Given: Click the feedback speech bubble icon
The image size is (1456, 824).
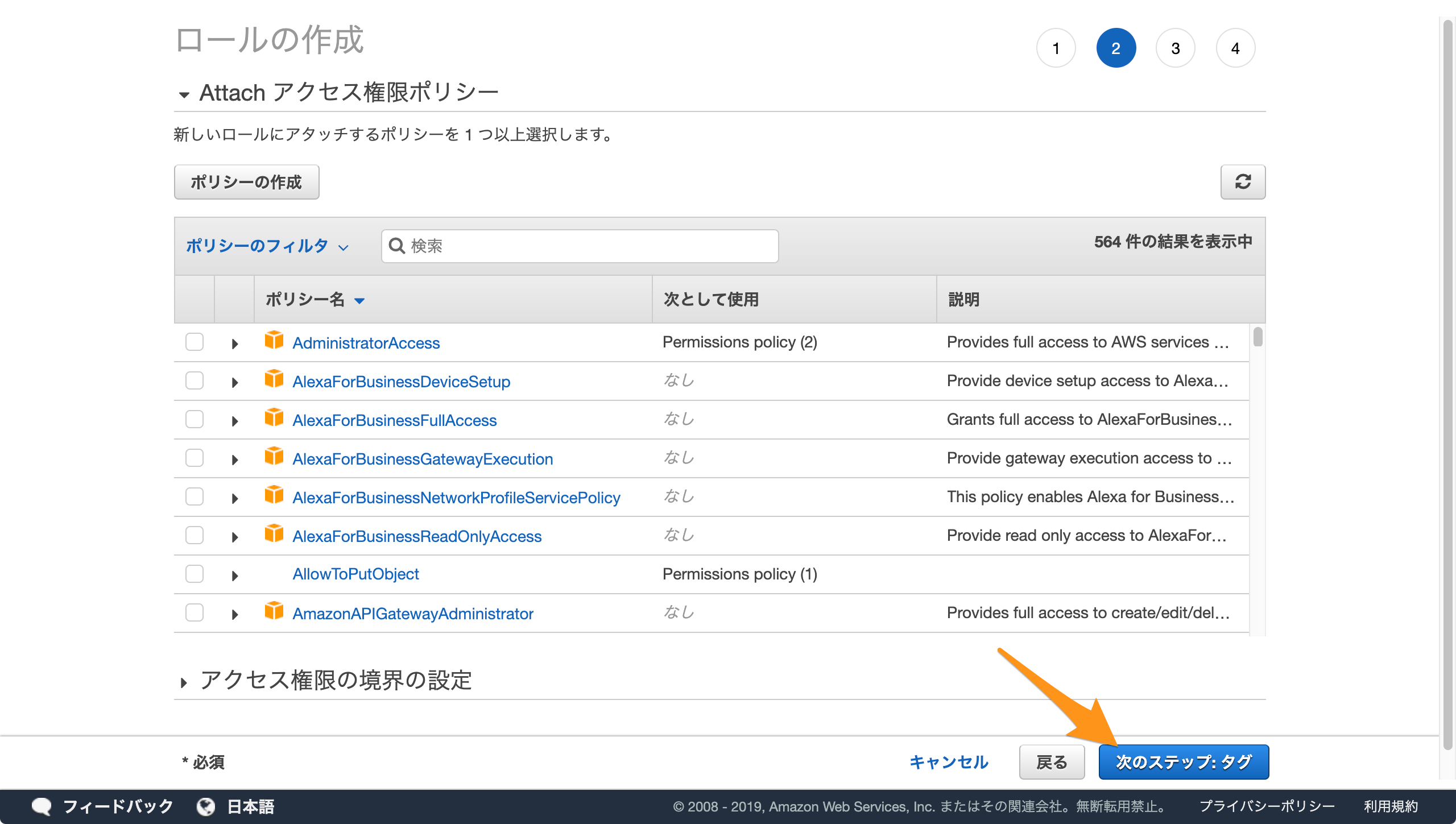Looking at the screenshot, I should tap(42, 806).
